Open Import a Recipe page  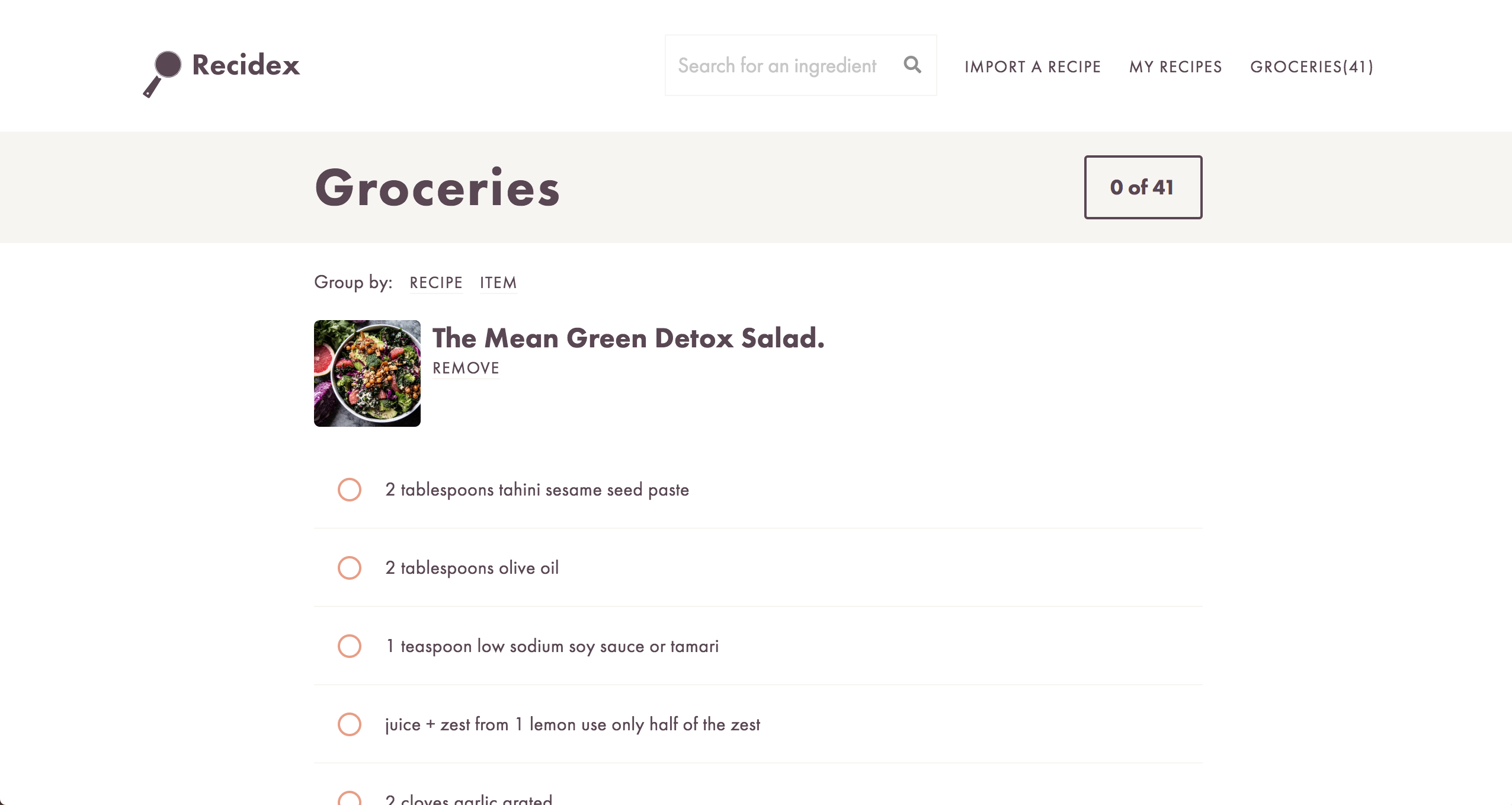point(1033,67)
